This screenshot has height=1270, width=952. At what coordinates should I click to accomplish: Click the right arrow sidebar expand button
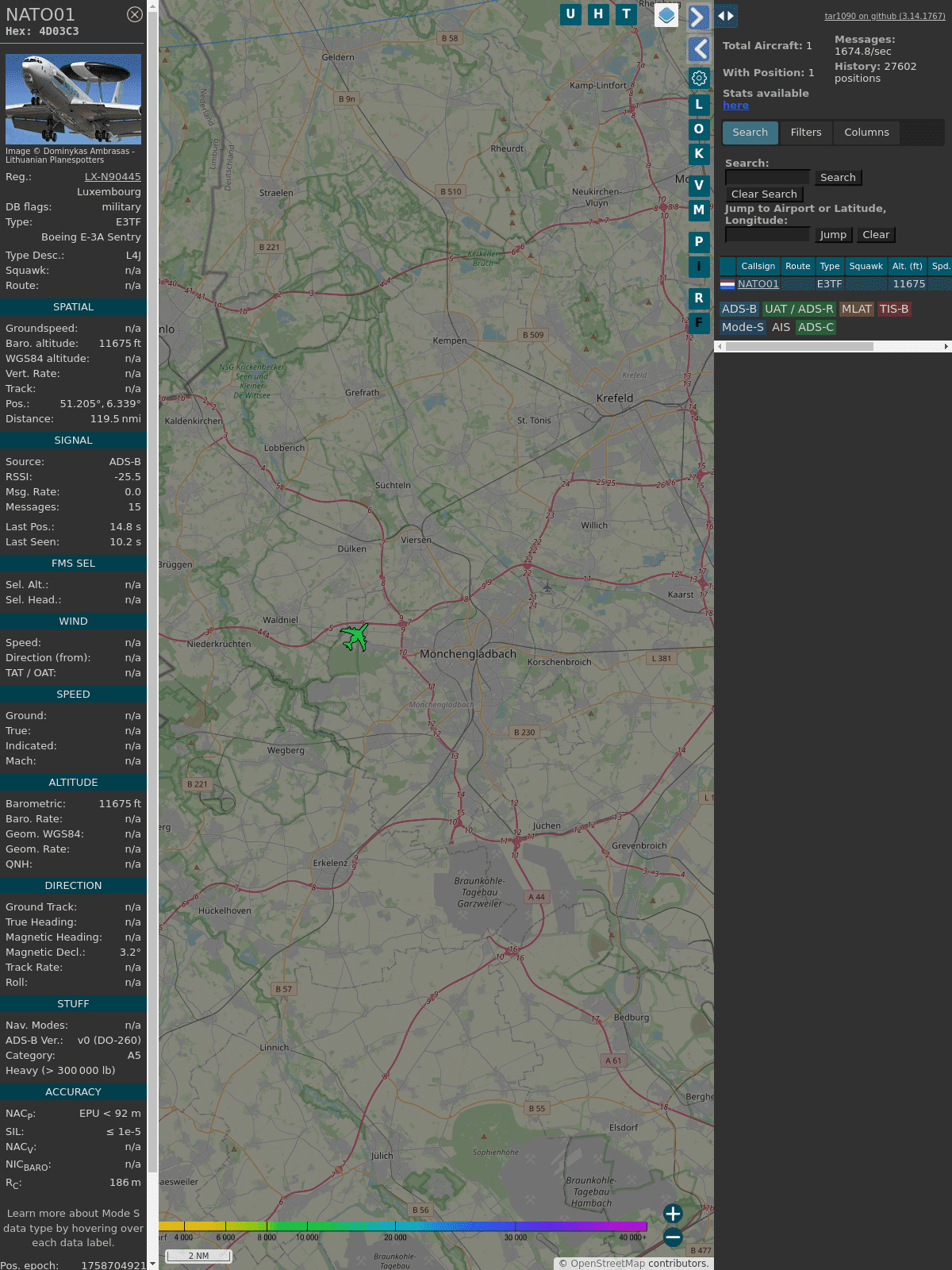(698, 17)
